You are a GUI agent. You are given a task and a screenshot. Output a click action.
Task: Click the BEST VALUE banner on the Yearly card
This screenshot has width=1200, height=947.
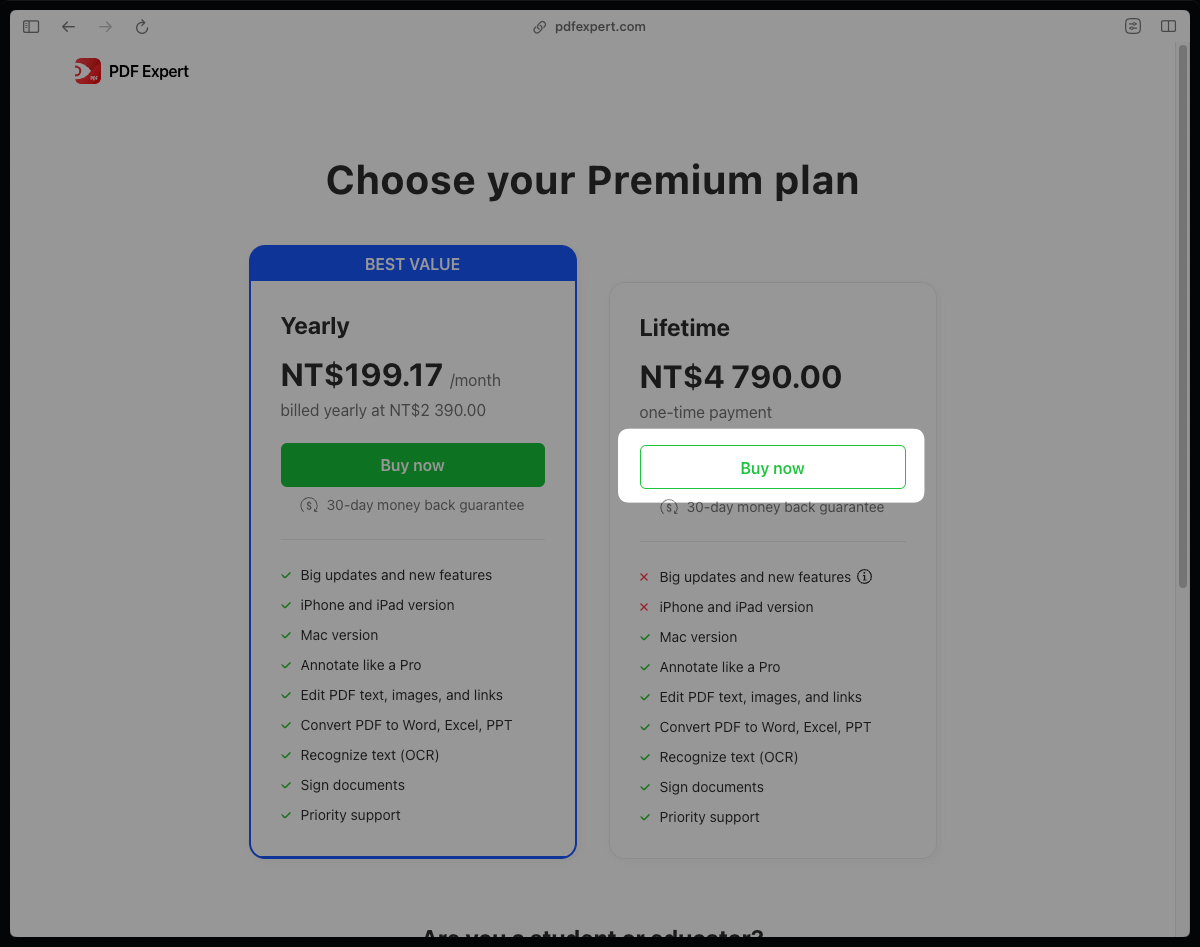pos(413,264)
